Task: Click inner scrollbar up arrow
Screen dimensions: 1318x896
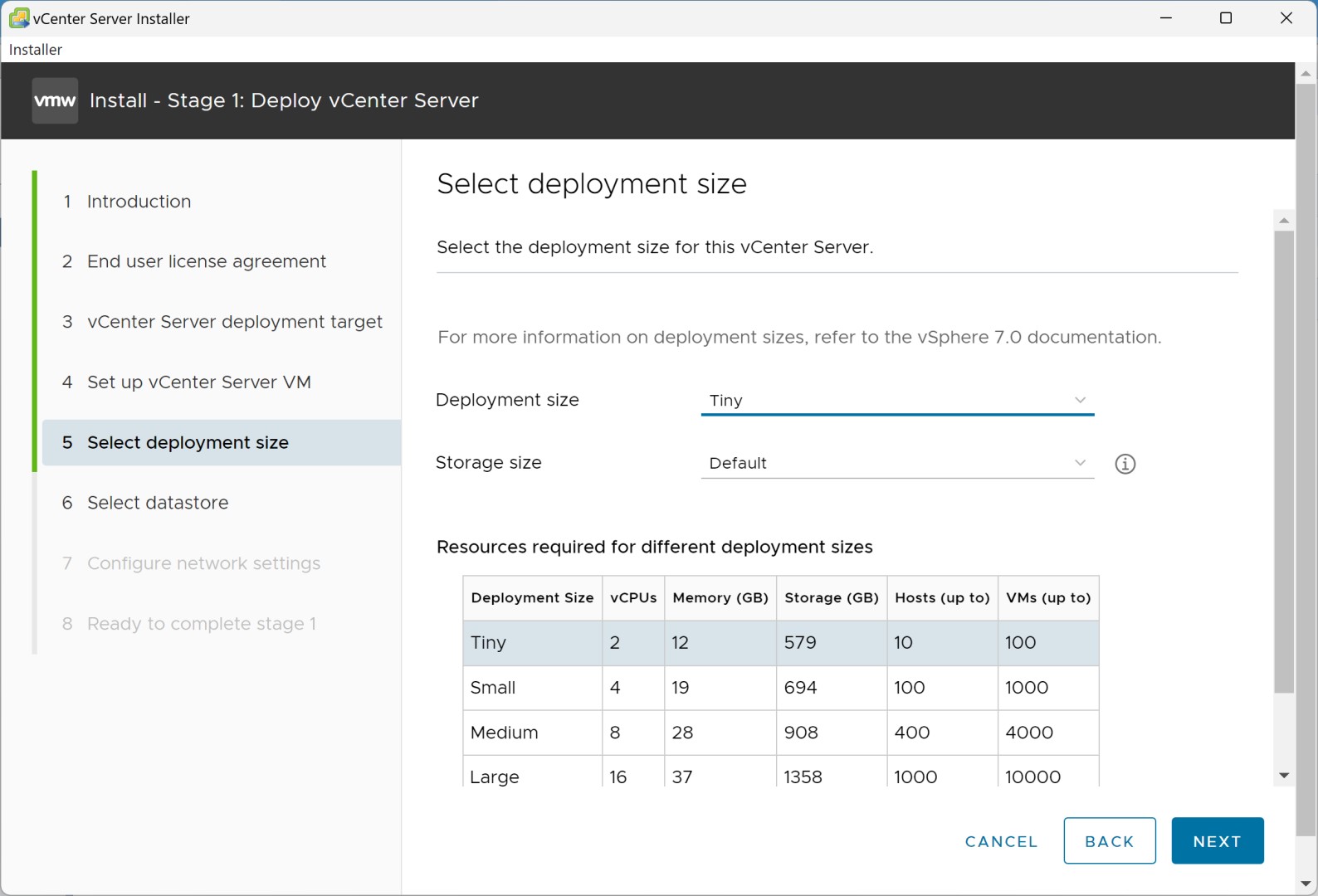Action: click(1284, 221)
